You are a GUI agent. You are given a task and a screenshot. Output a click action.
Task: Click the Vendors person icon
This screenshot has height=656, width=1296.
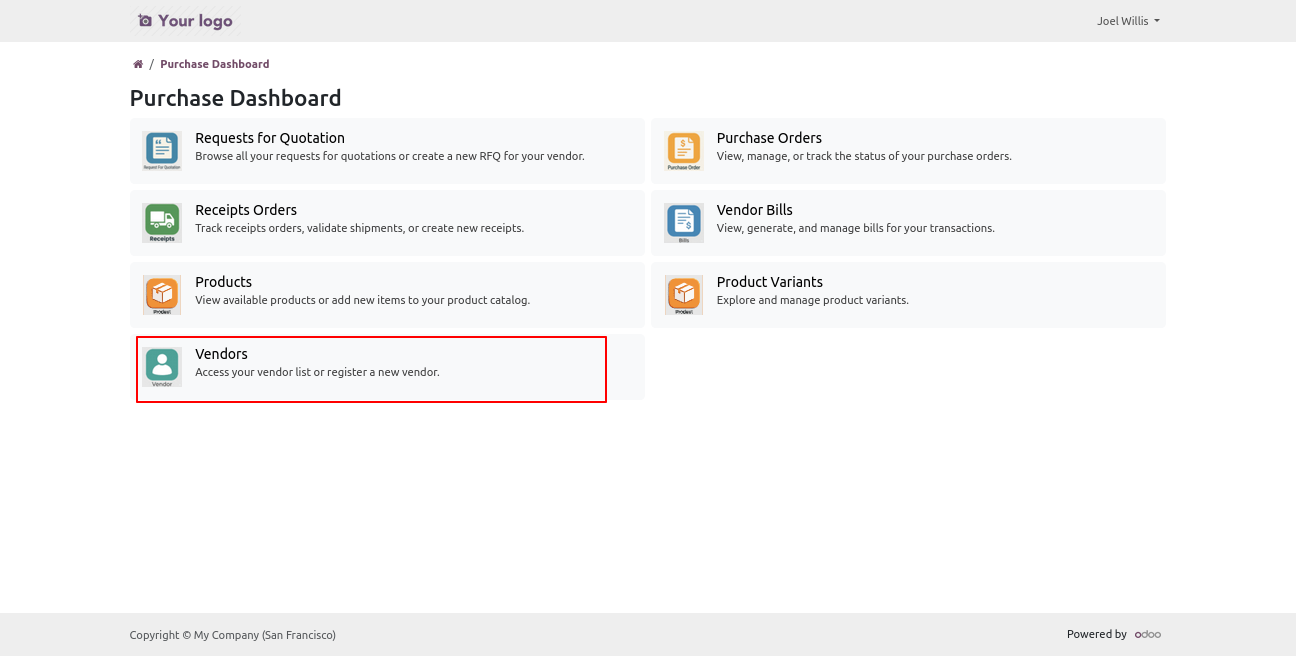[x=161, y=367]
